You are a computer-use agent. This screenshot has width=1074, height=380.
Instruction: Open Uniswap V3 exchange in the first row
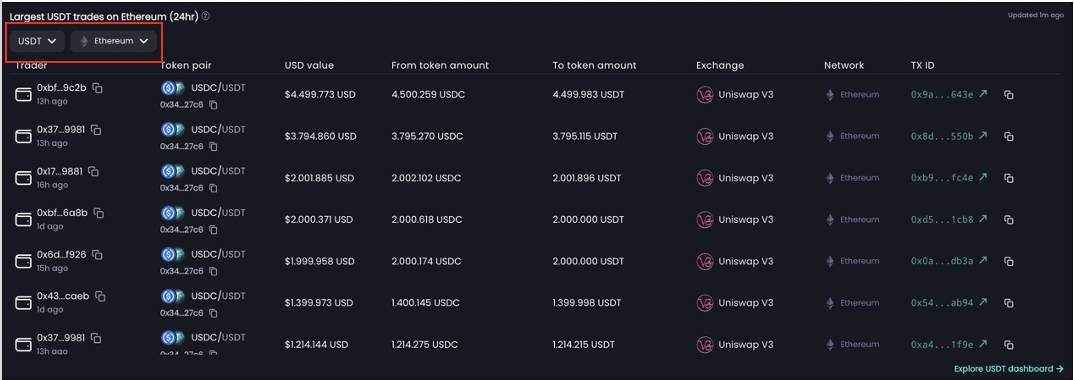[734, 94]
